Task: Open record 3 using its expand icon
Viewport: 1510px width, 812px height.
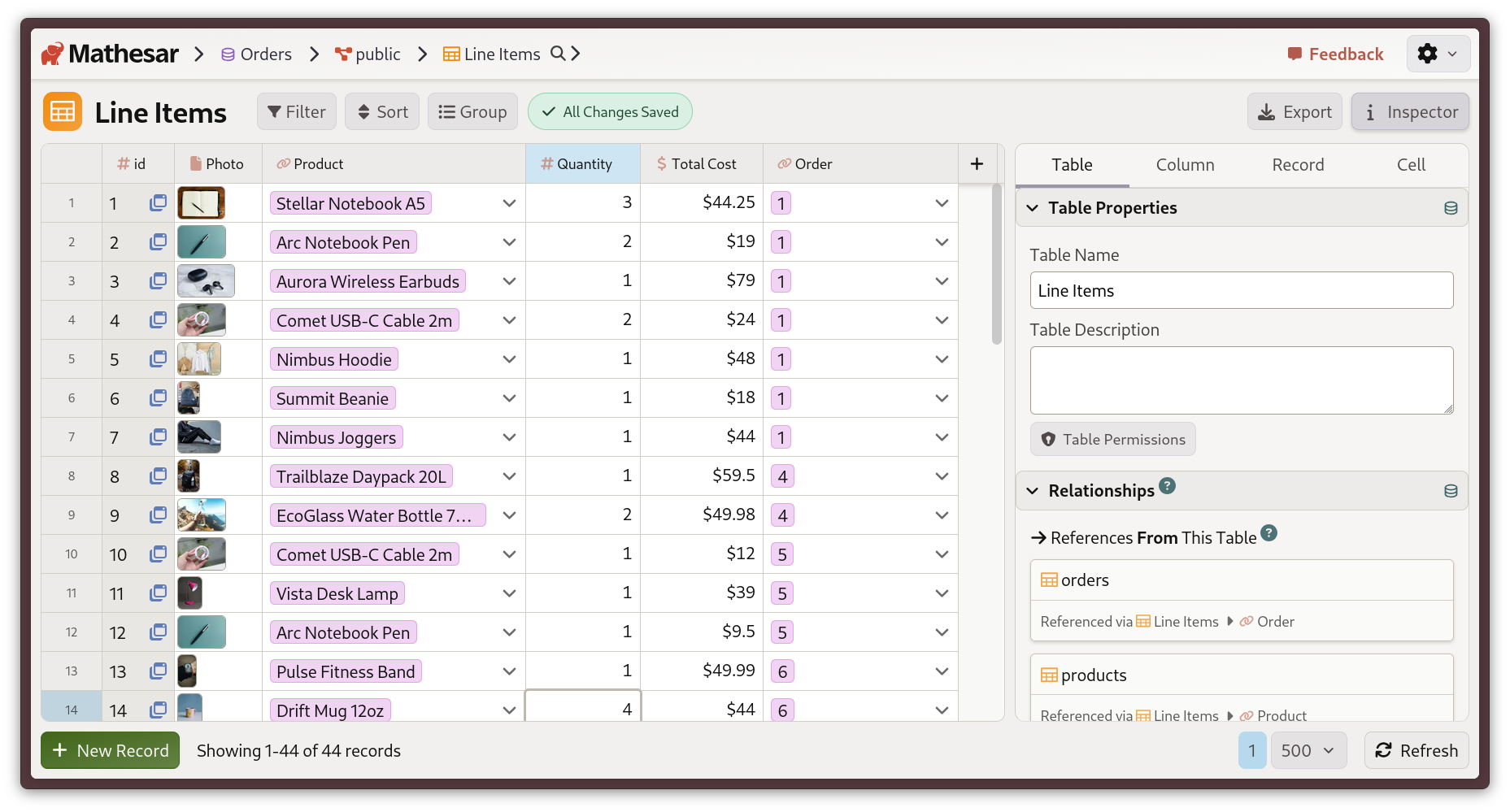Action: click(158, 281)
